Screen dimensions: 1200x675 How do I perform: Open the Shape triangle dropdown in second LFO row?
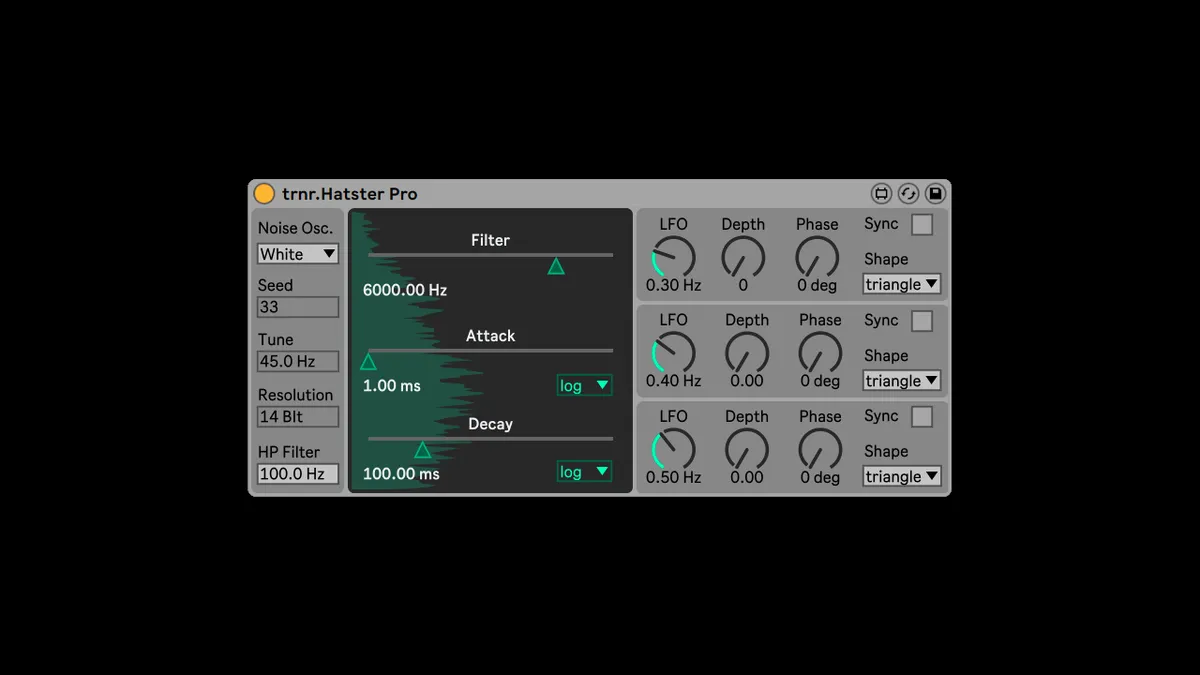(902, 381)
